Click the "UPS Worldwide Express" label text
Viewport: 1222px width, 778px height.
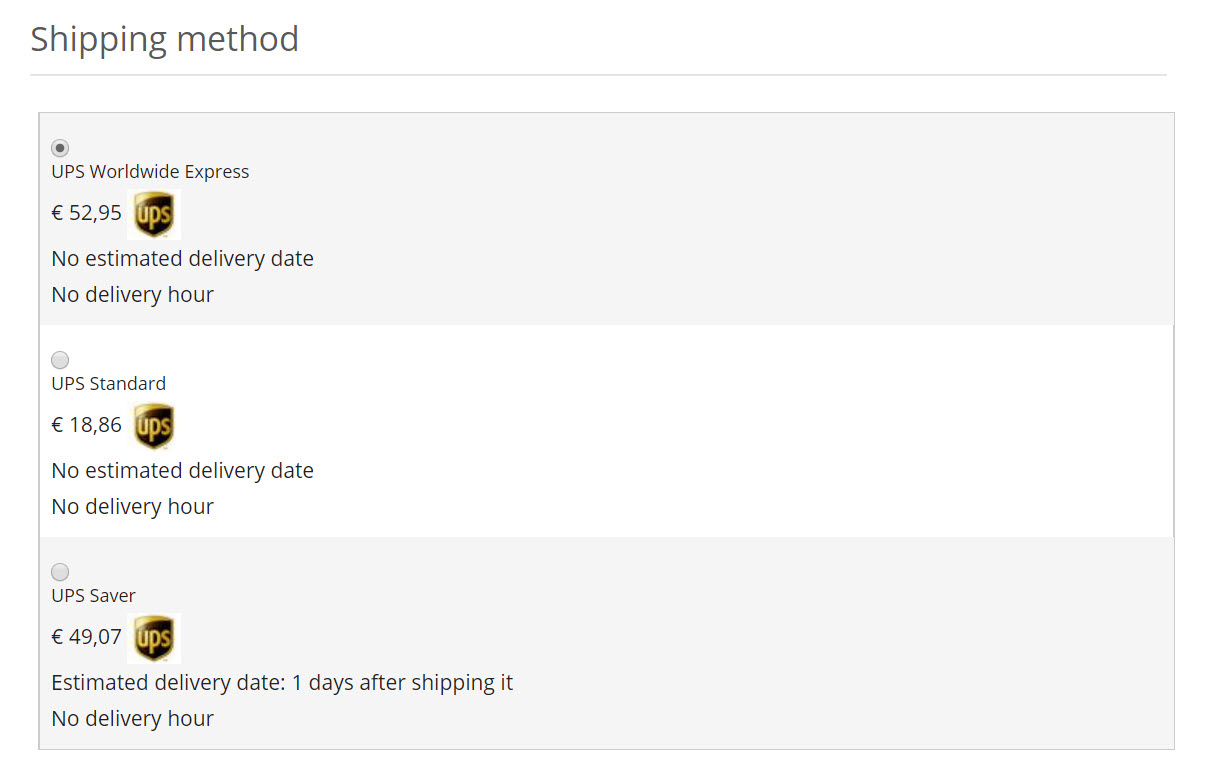tap(150, 172)
